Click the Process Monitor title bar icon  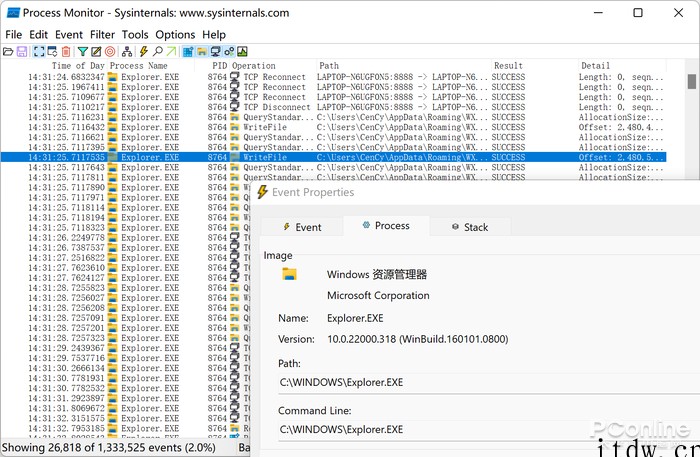(13, 13)
